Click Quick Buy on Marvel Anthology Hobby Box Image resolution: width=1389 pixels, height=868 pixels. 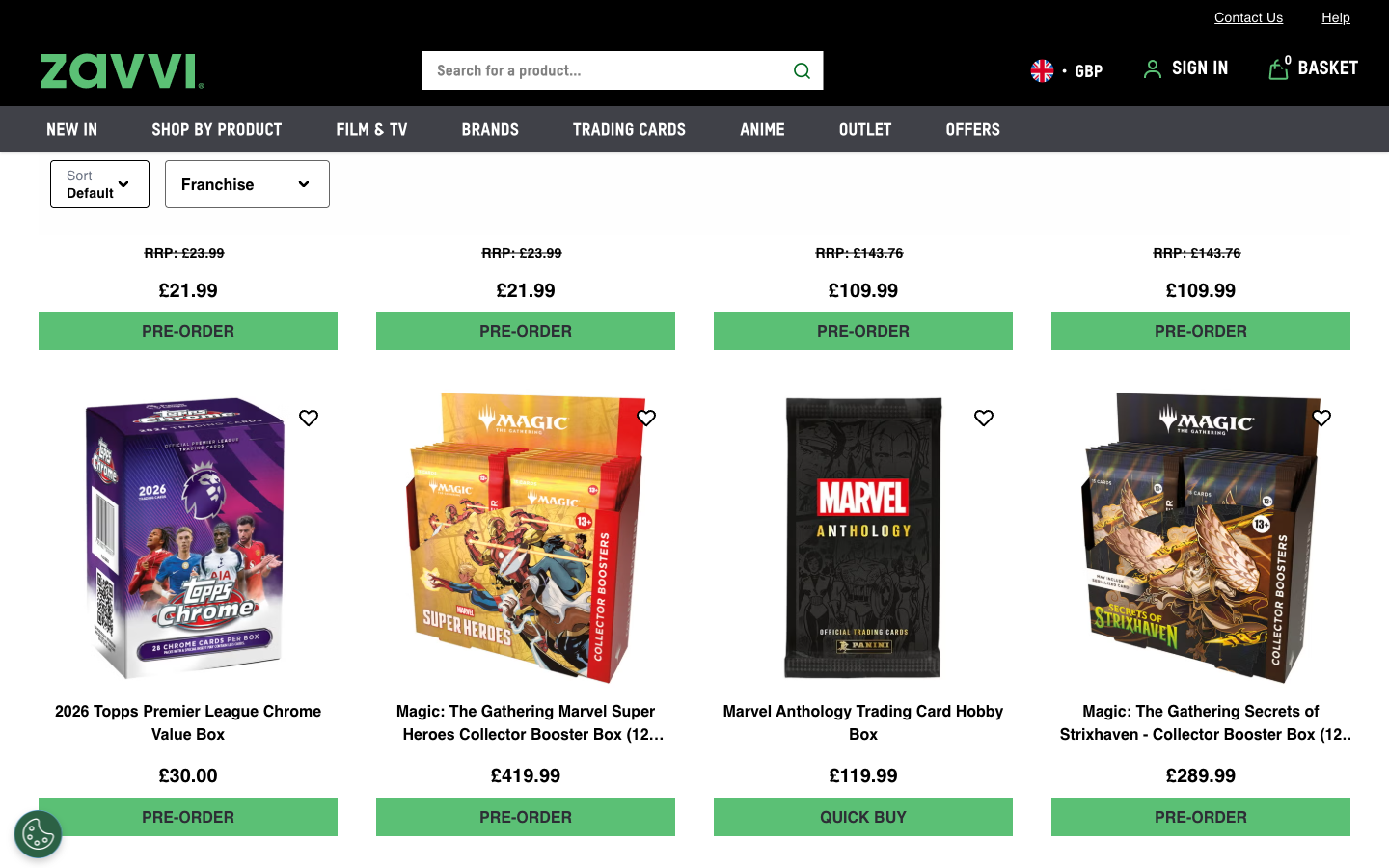pyautogui.click(x=862, y=816)
